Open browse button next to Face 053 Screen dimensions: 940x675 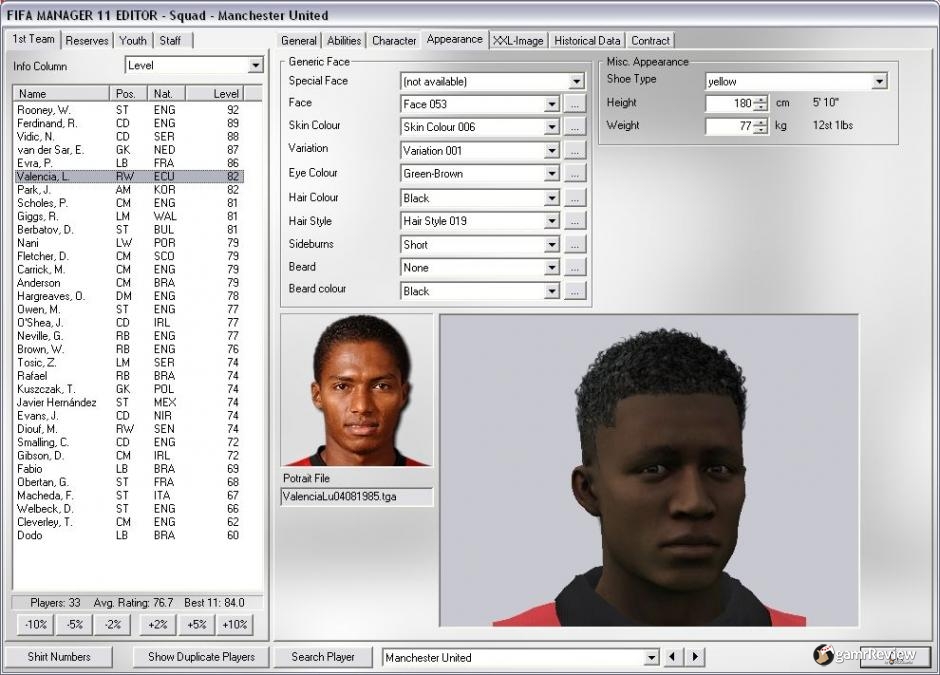574,104
